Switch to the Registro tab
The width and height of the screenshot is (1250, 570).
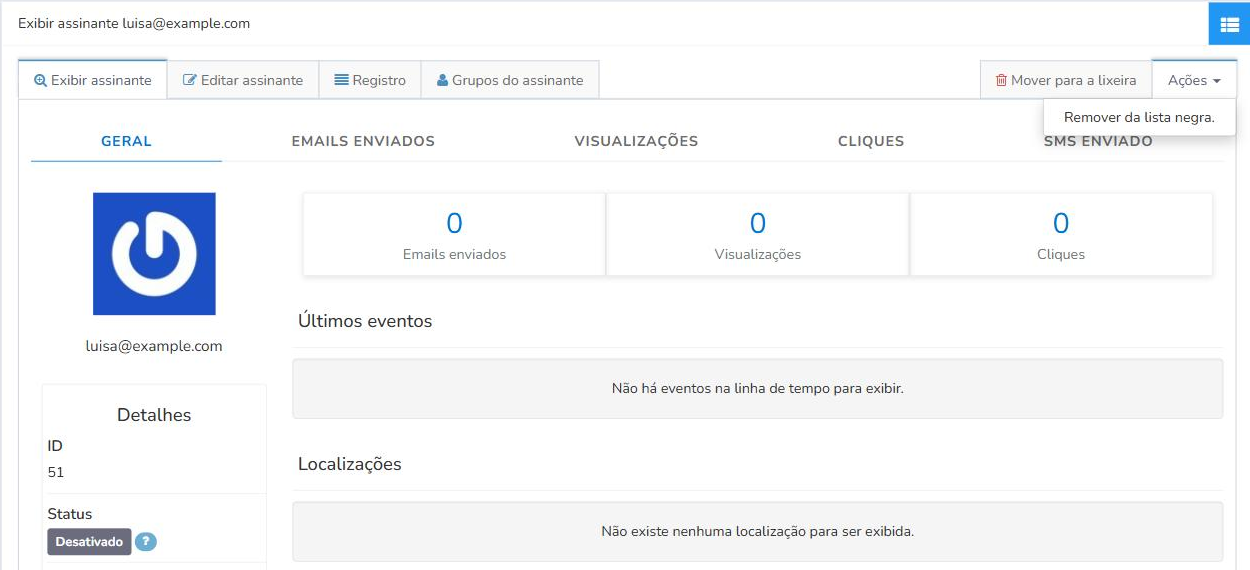[x=370, y=80]
